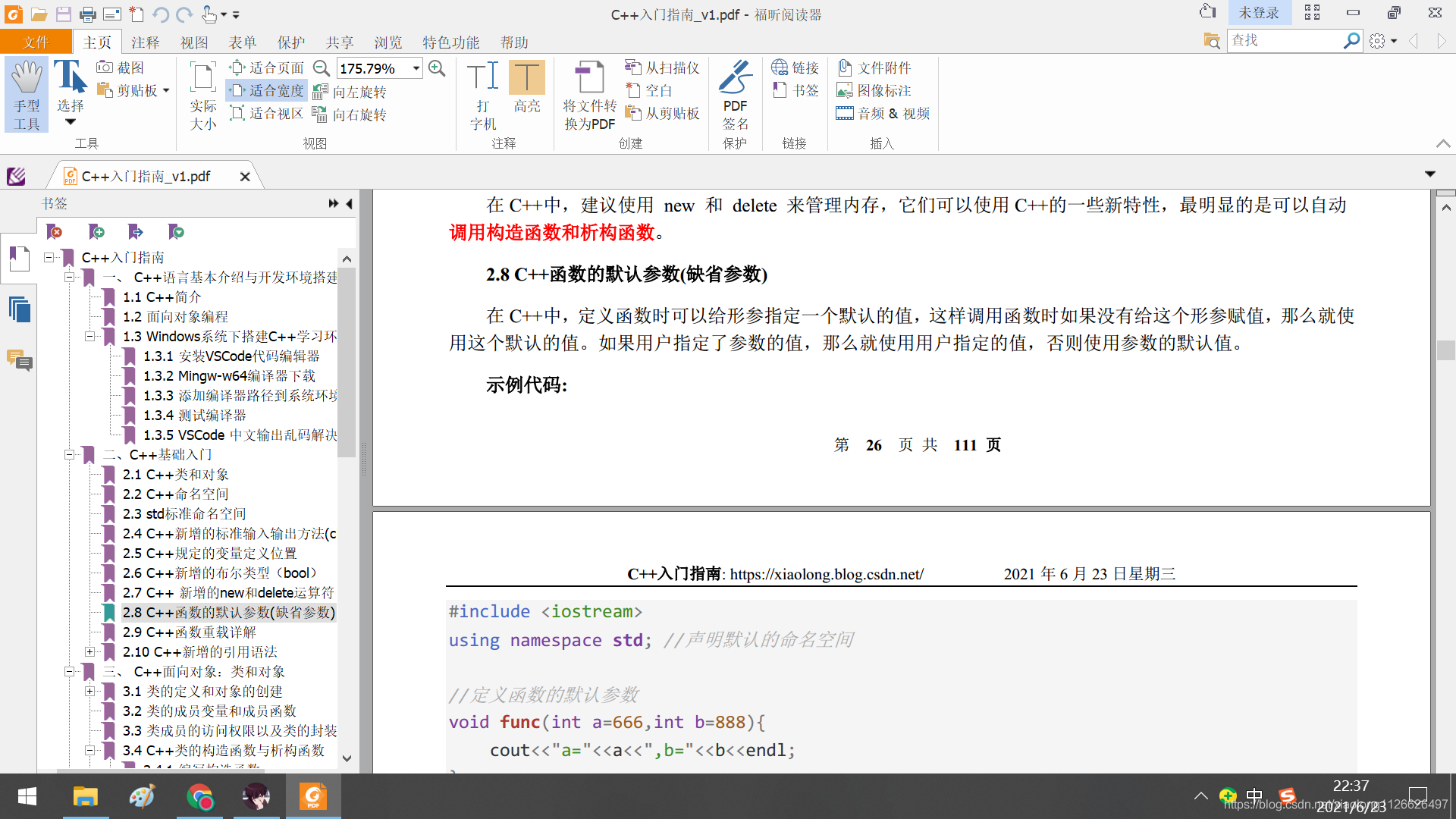Click the Not Logged In (未登录) button
This screenshot has width=1456, height=819.
(x=1258, y=13)
